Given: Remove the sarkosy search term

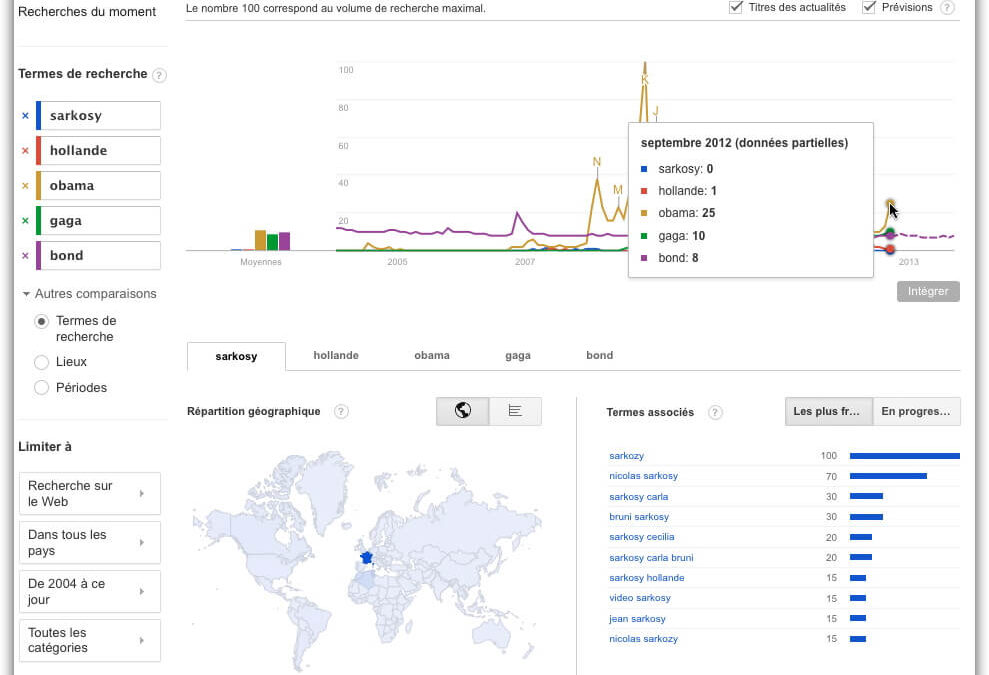Looking at the screenshot, I should click(x=25, y=115).
